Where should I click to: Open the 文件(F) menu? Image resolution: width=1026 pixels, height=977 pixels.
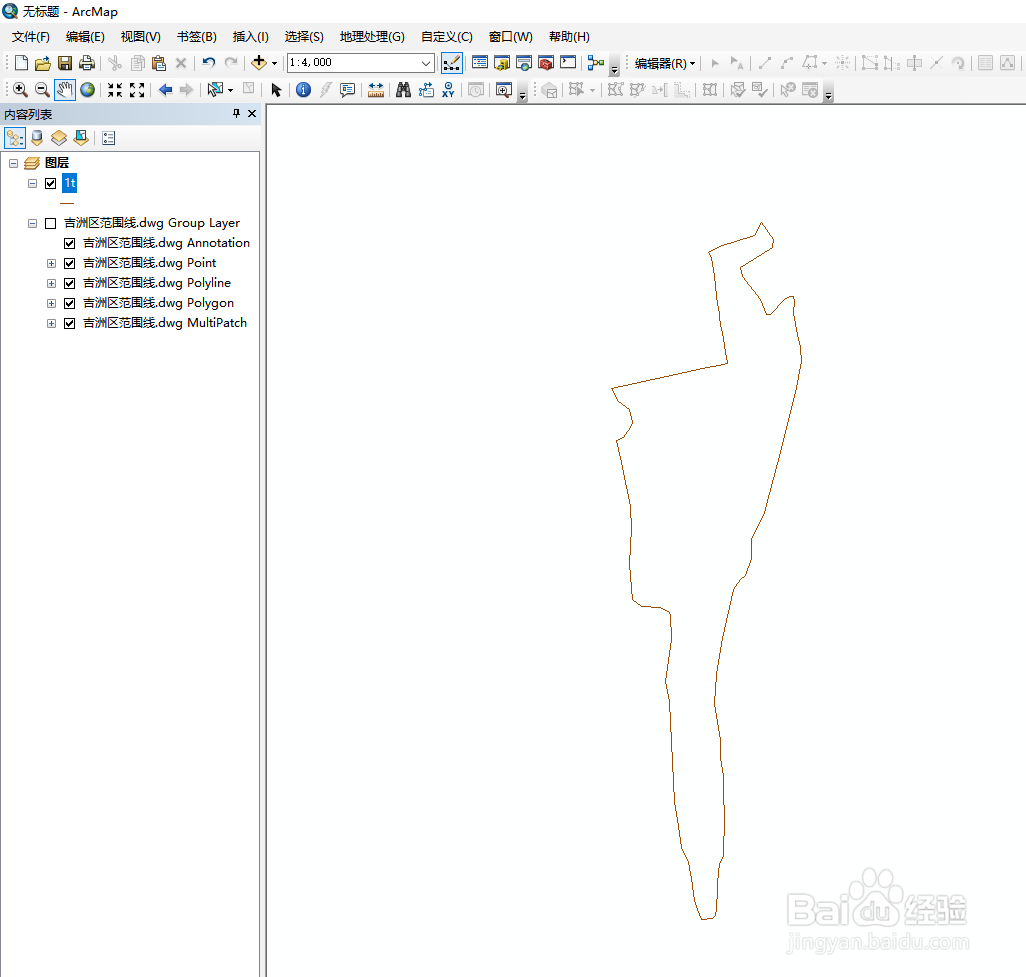31,37
